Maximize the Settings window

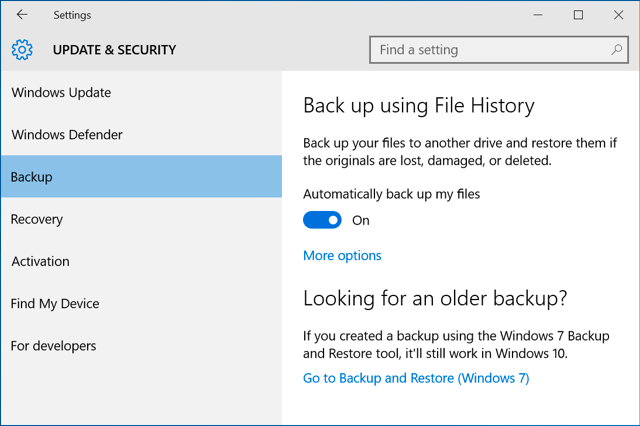[x=578, y=15]
